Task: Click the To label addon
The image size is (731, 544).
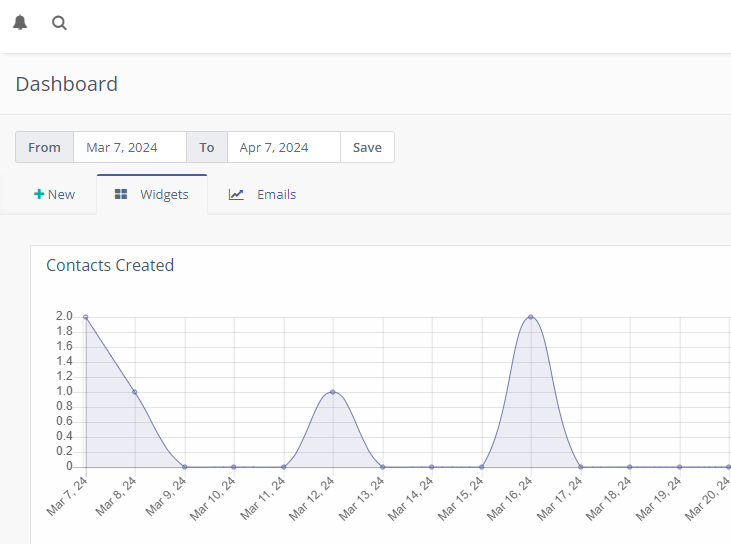Action: (x=207, y=147)
